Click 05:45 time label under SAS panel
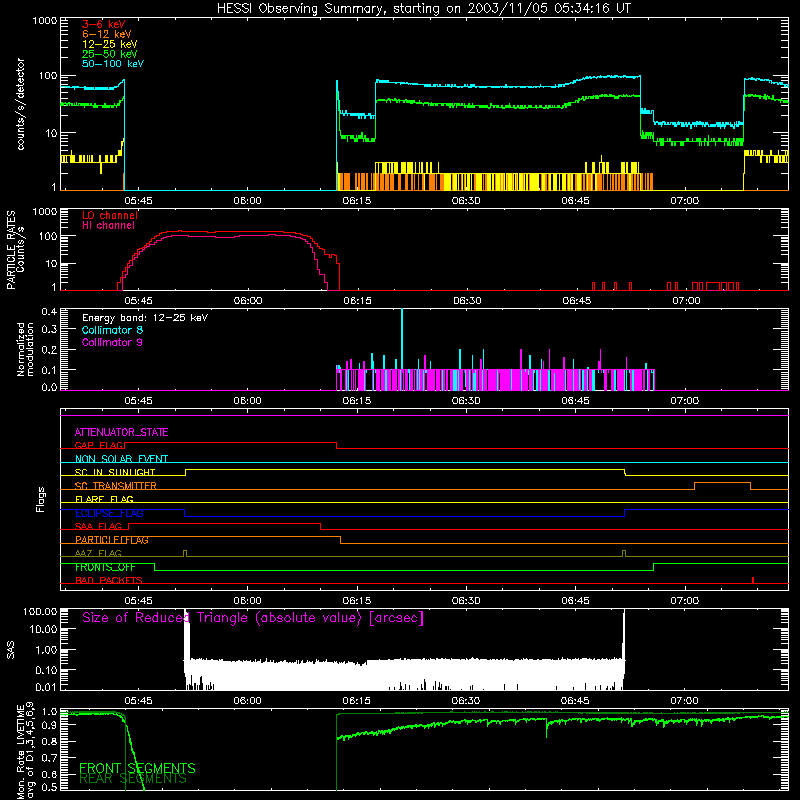 138,701
